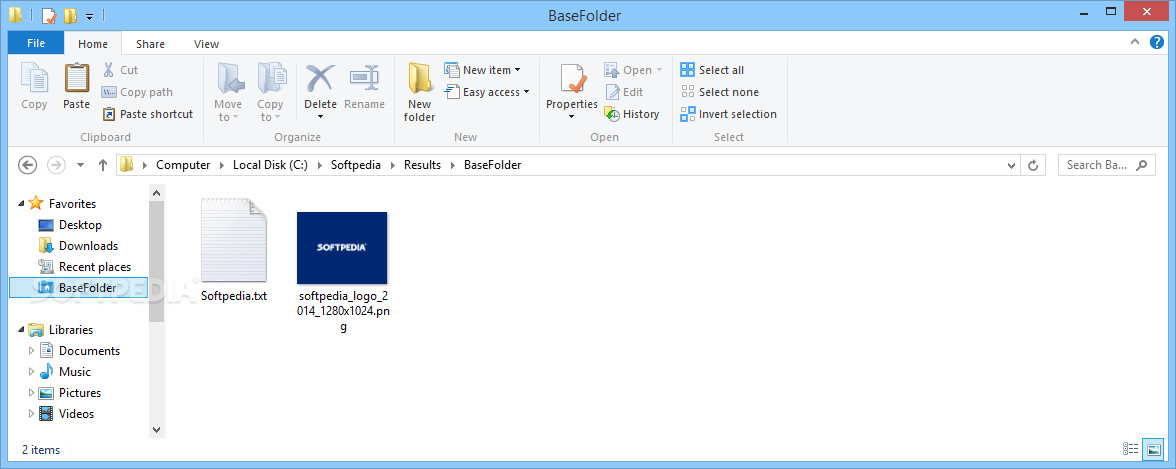Viewport: 1176px width, 469px height.
Task: Click the navigation pane scroll up arrow
Action: pyautogui.click(x=157, y=194)
